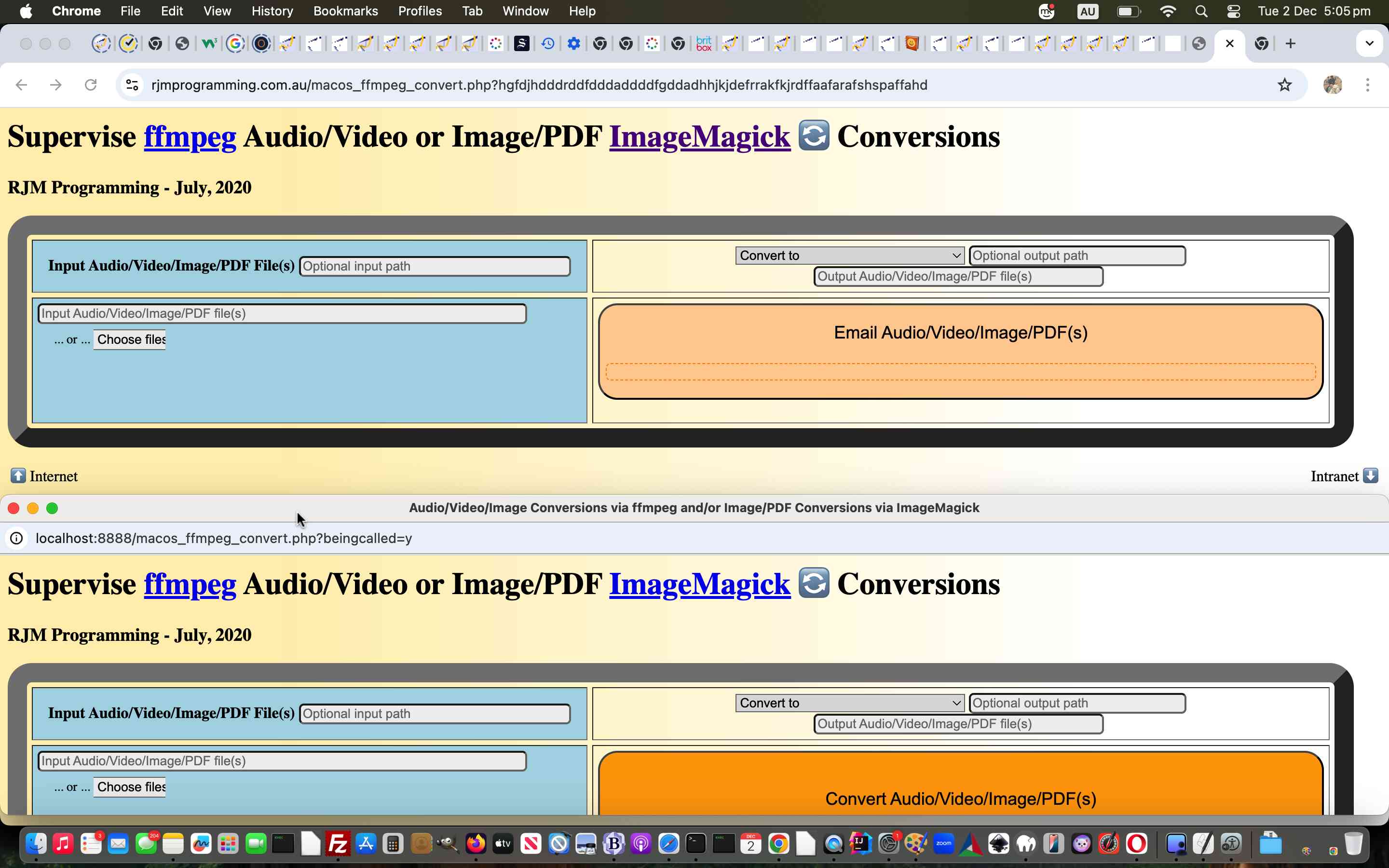Open the tab search chevron in Chrome
Image resolution: width=1389 pixels, height=868 pixels.
[1370, 43]
